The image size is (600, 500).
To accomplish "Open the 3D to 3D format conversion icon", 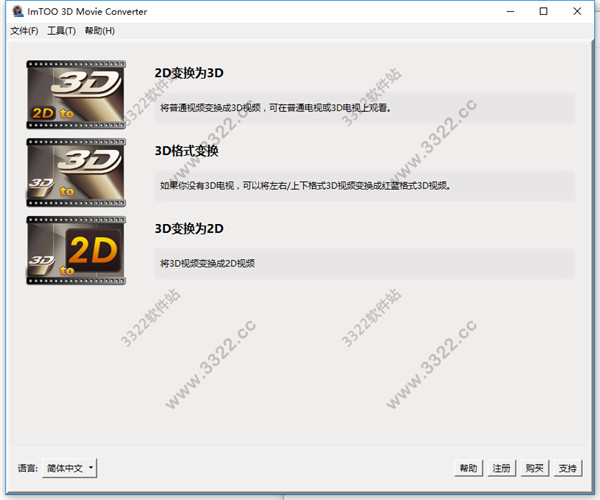I will click(x=76, y=173).
